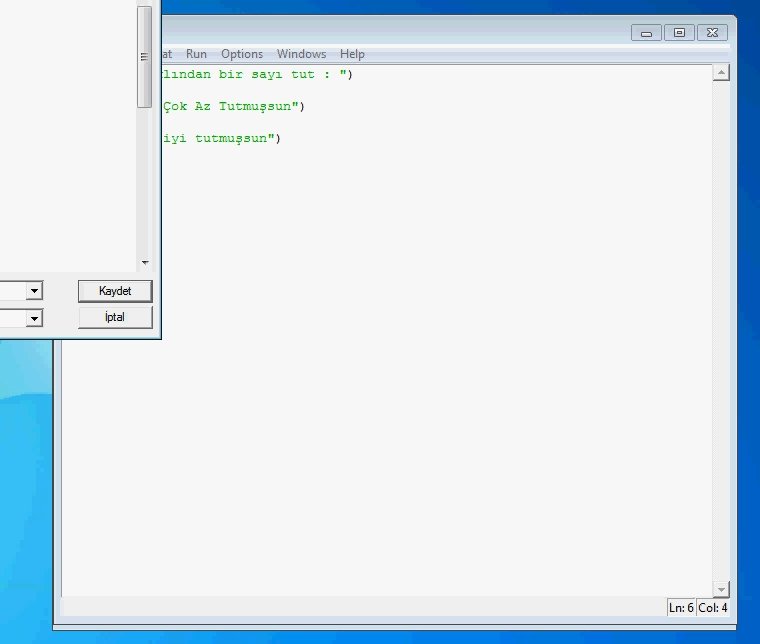The height and width of the screenshot is (644, 760).
Task: Click the code text "bir sayı tut"
Action: coord(267,75)
